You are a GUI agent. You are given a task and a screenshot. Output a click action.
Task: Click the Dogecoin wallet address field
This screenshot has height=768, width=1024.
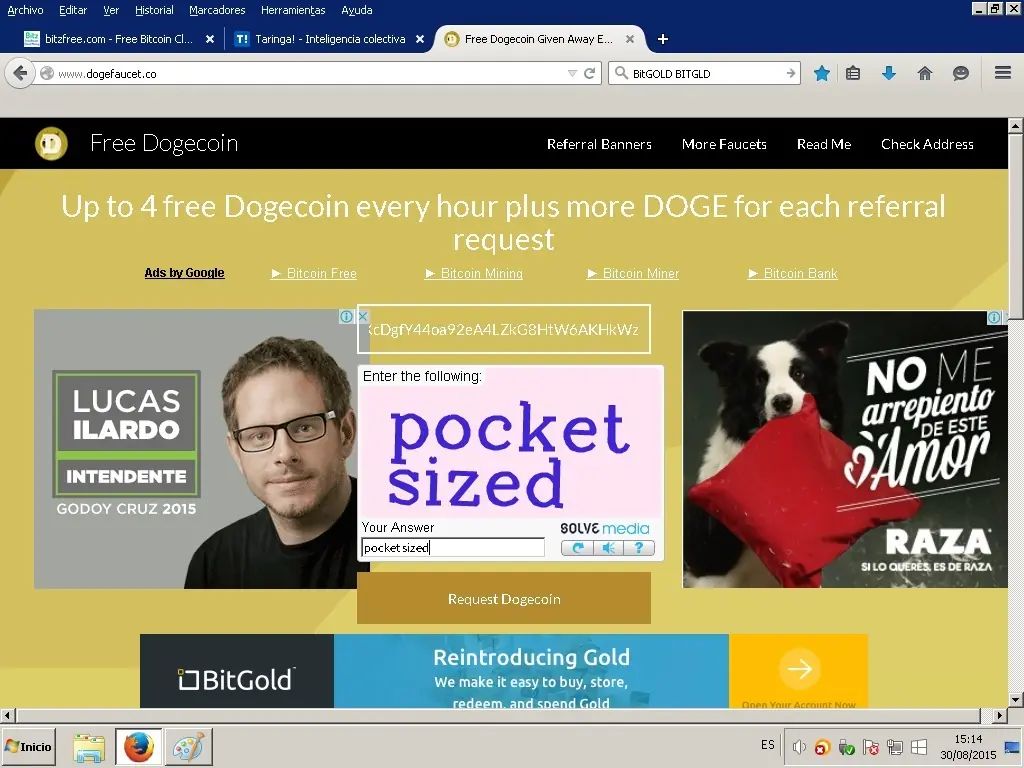[504, 329]
